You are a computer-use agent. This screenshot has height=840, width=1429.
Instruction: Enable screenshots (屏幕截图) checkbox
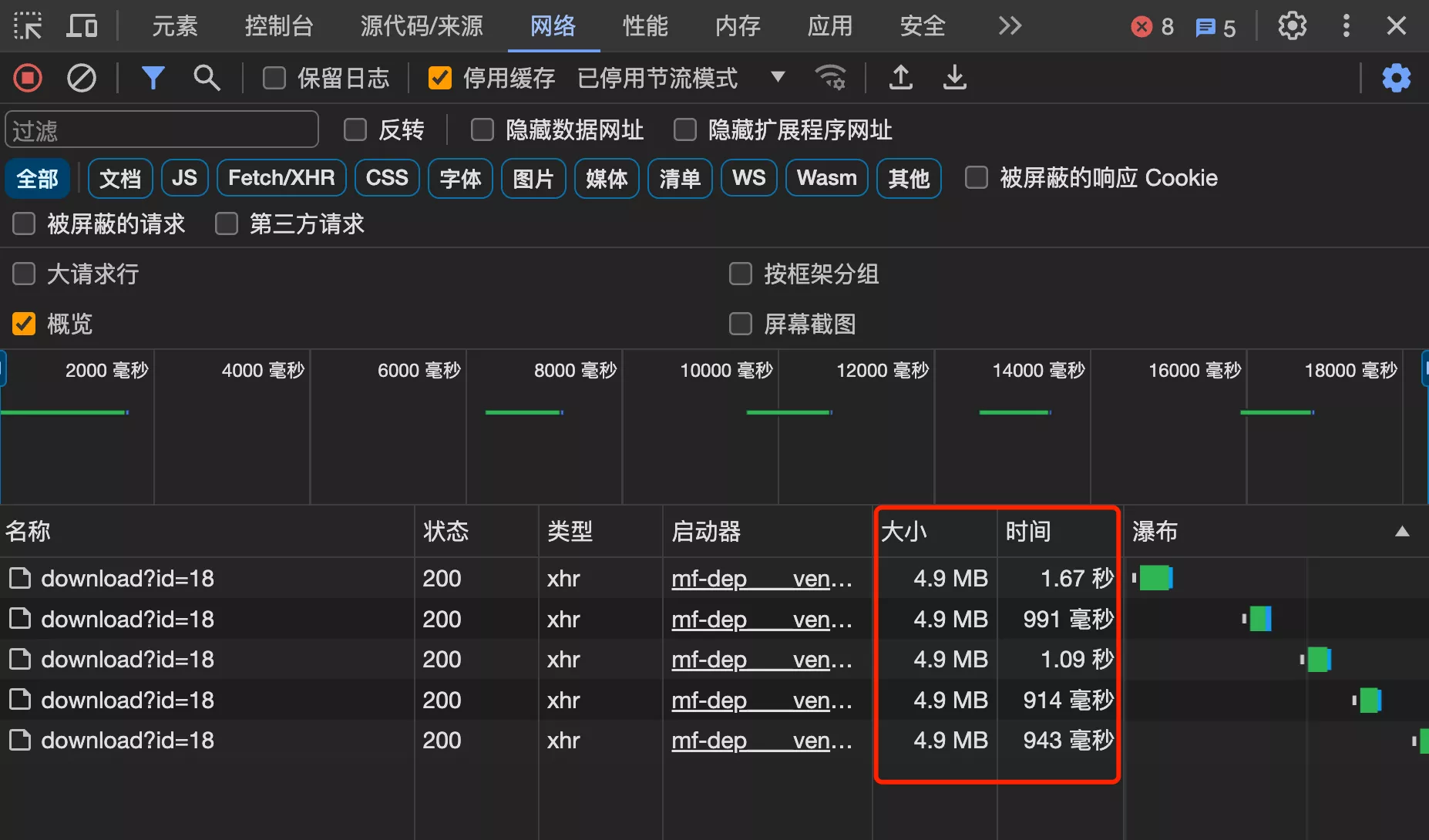[x=740, y=324]
